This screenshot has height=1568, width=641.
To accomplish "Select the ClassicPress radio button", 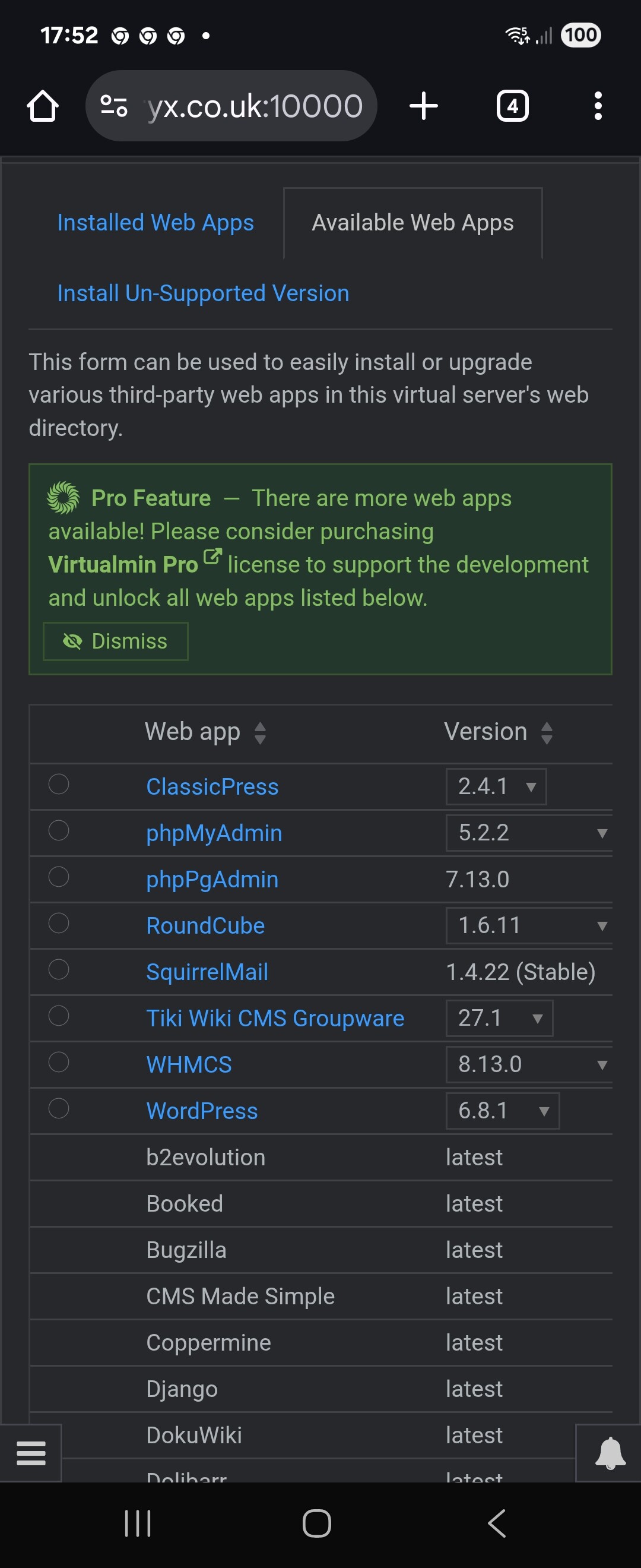I will point(58,784).
